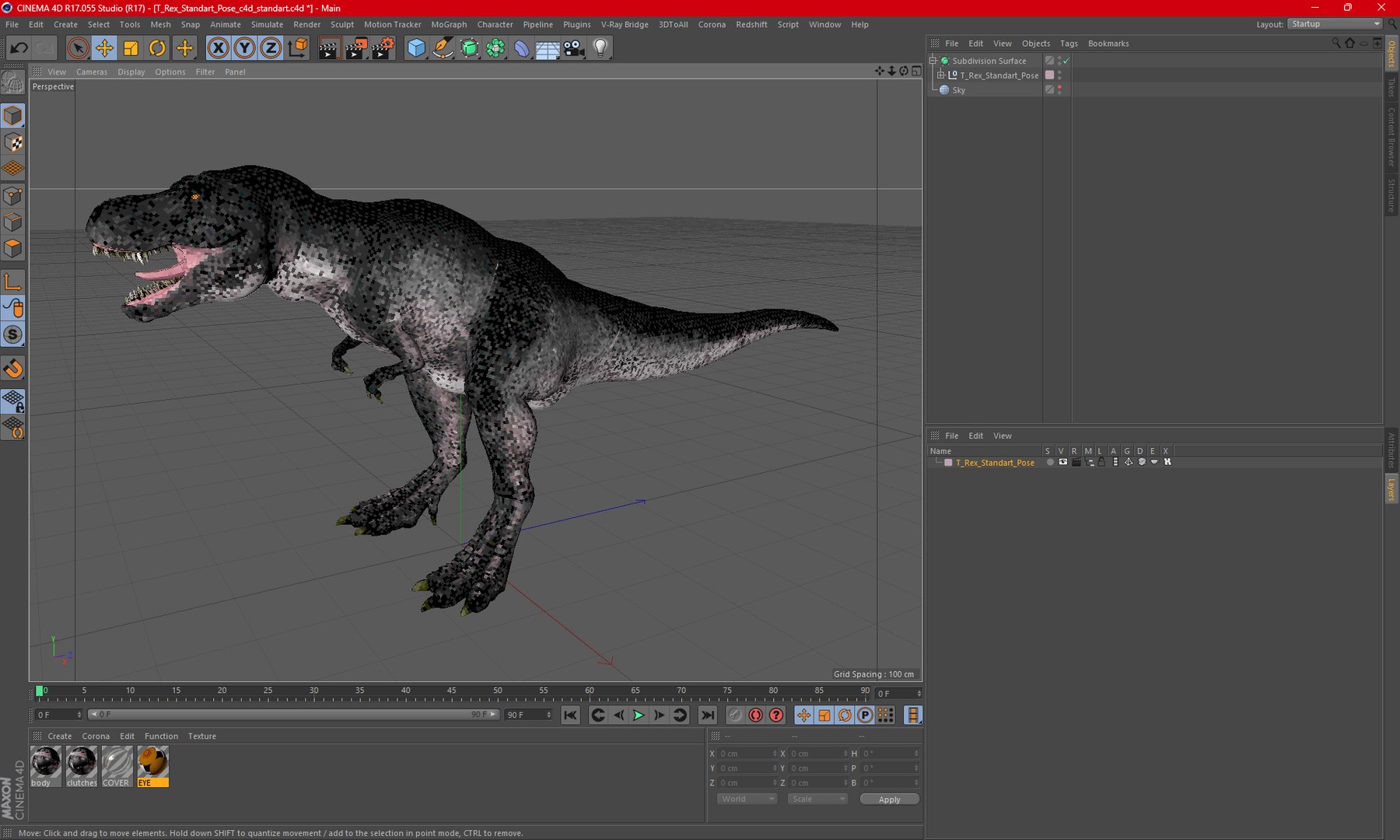This screenshot has height=840, width=1400.
Task: Switch to Points mode
Action: point(13,195)
